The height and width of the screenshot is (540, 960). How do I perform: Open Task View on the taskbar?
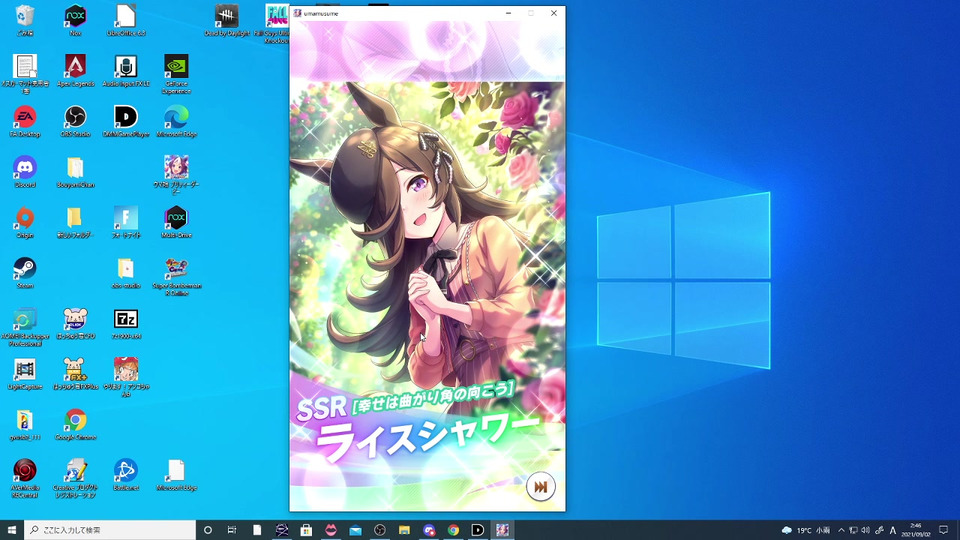click(232, 530)
